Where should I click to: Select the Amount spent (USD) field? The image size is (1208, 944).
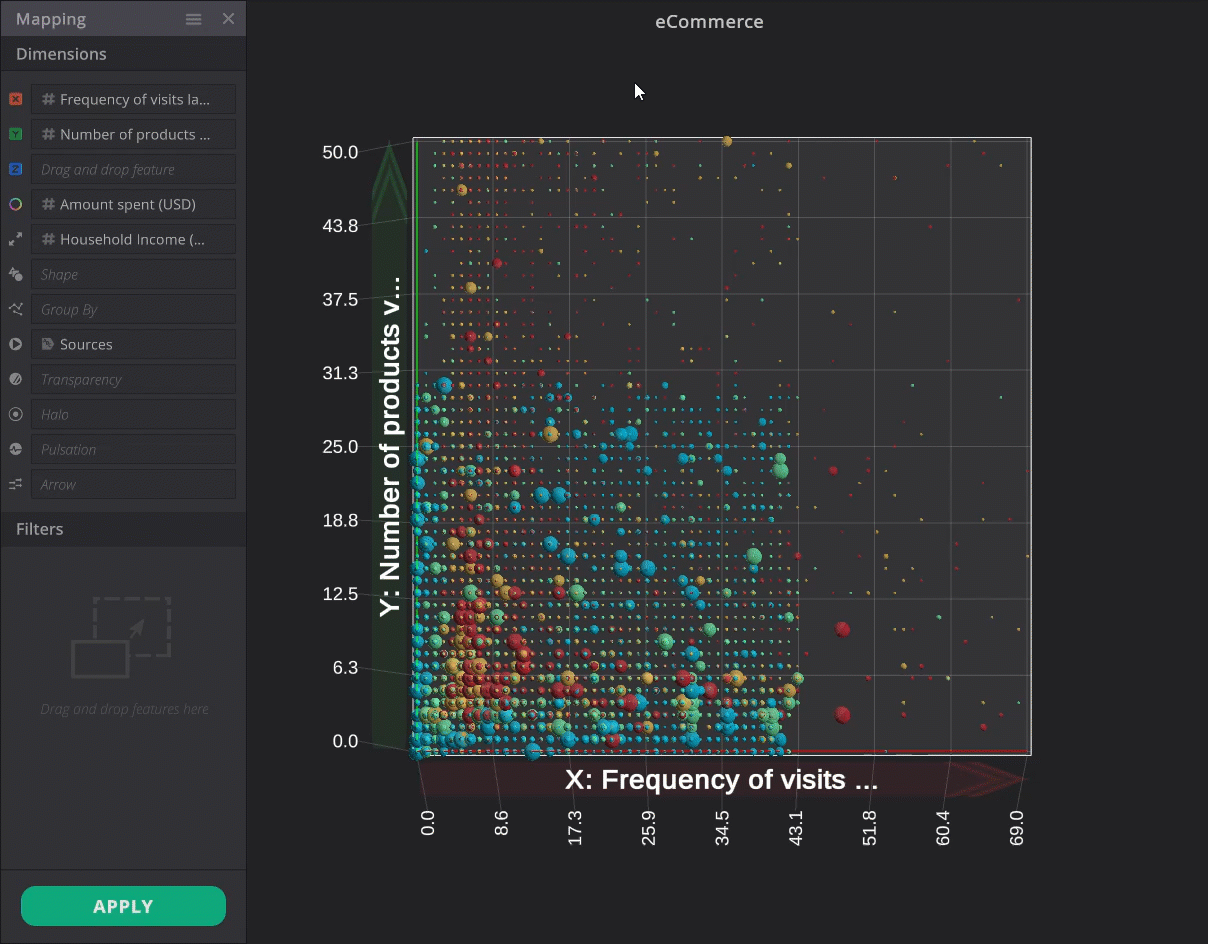click(133, 204)
